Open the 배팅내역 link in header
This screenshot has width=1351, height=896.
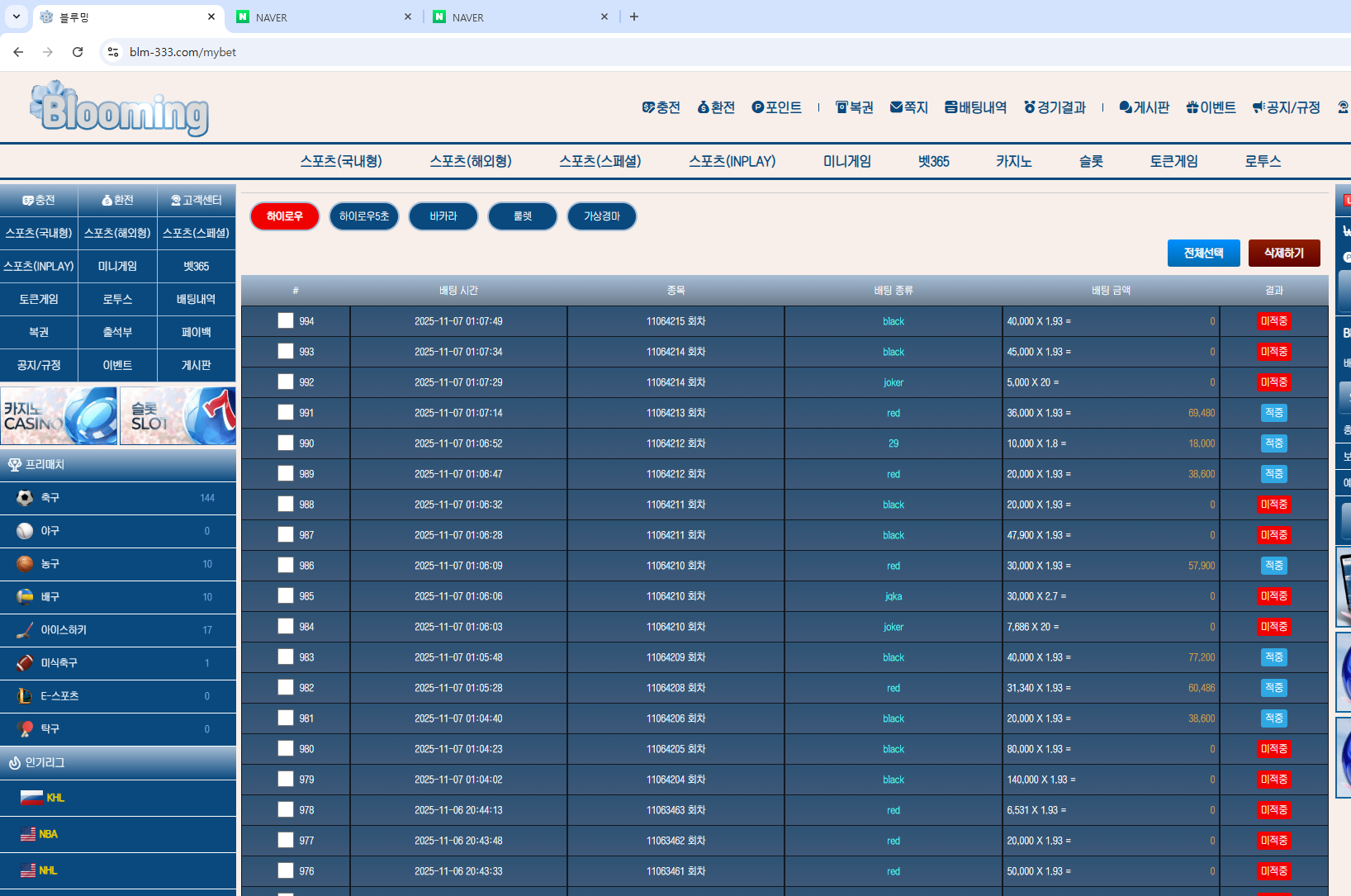coord(975,107)
